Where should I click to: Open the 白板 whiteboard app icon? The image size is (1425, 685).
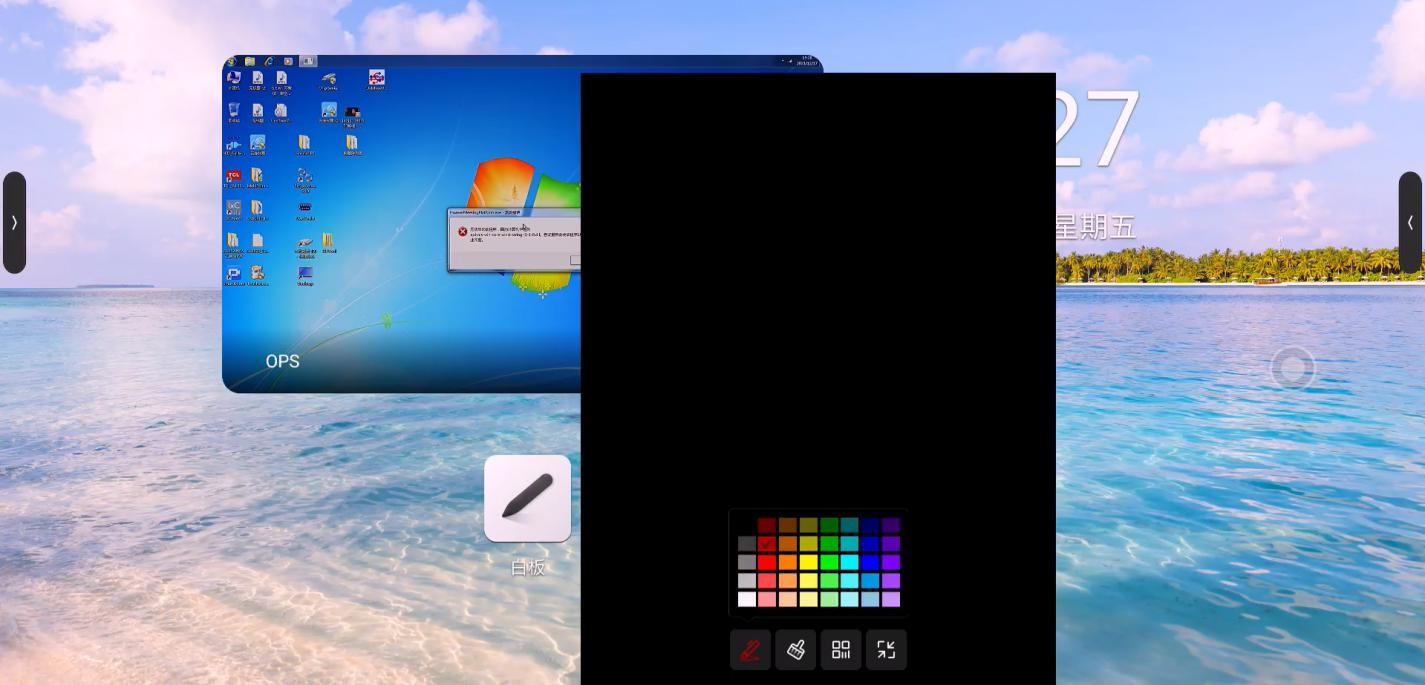click(528, 499)
